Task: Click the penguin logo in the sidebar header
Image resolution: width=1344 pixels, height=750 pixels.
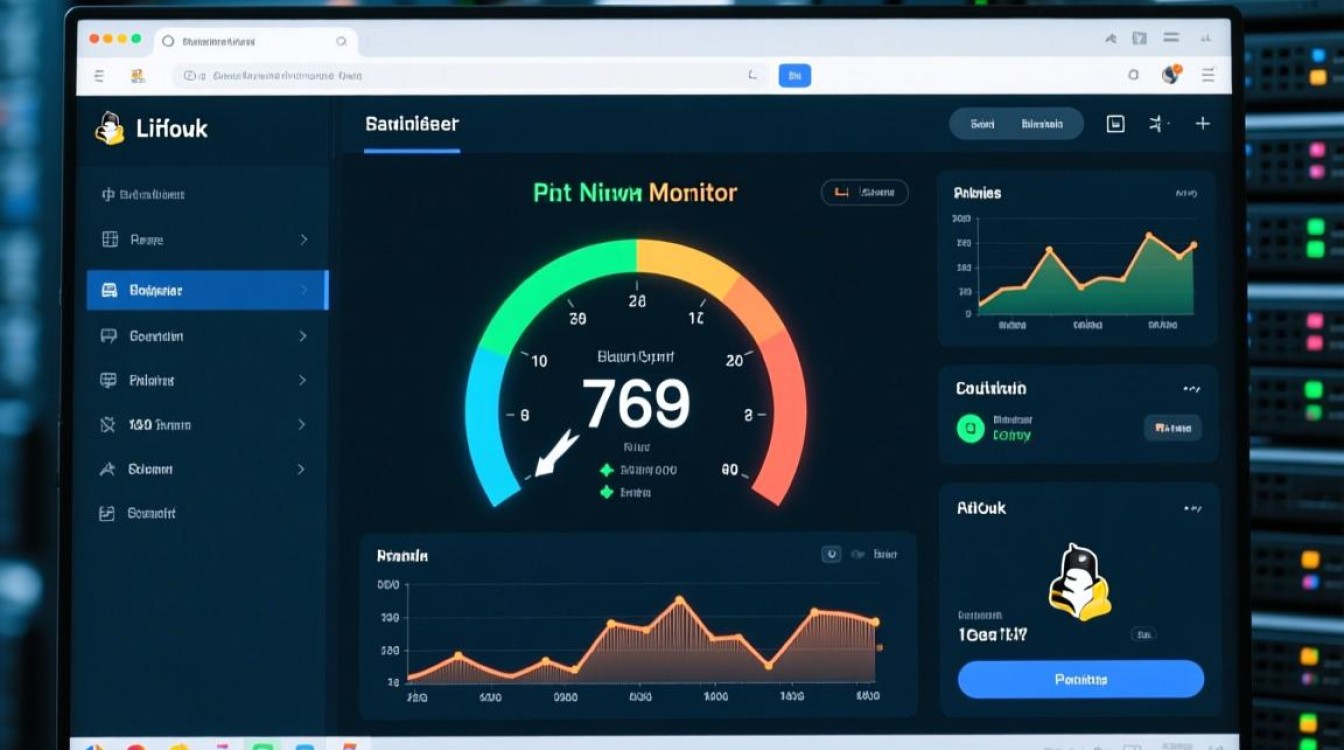Action: [109, 128]
